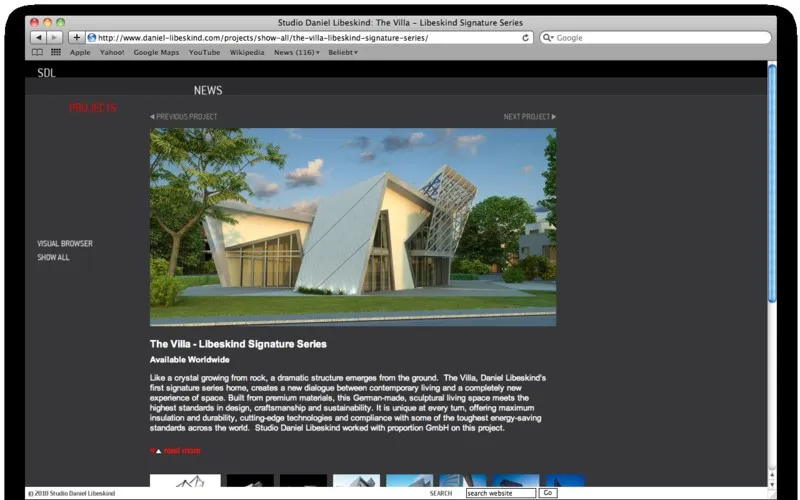Open the YouTube bookmark
This screenshot has width=800, height=500.
[x=205, y=52]
